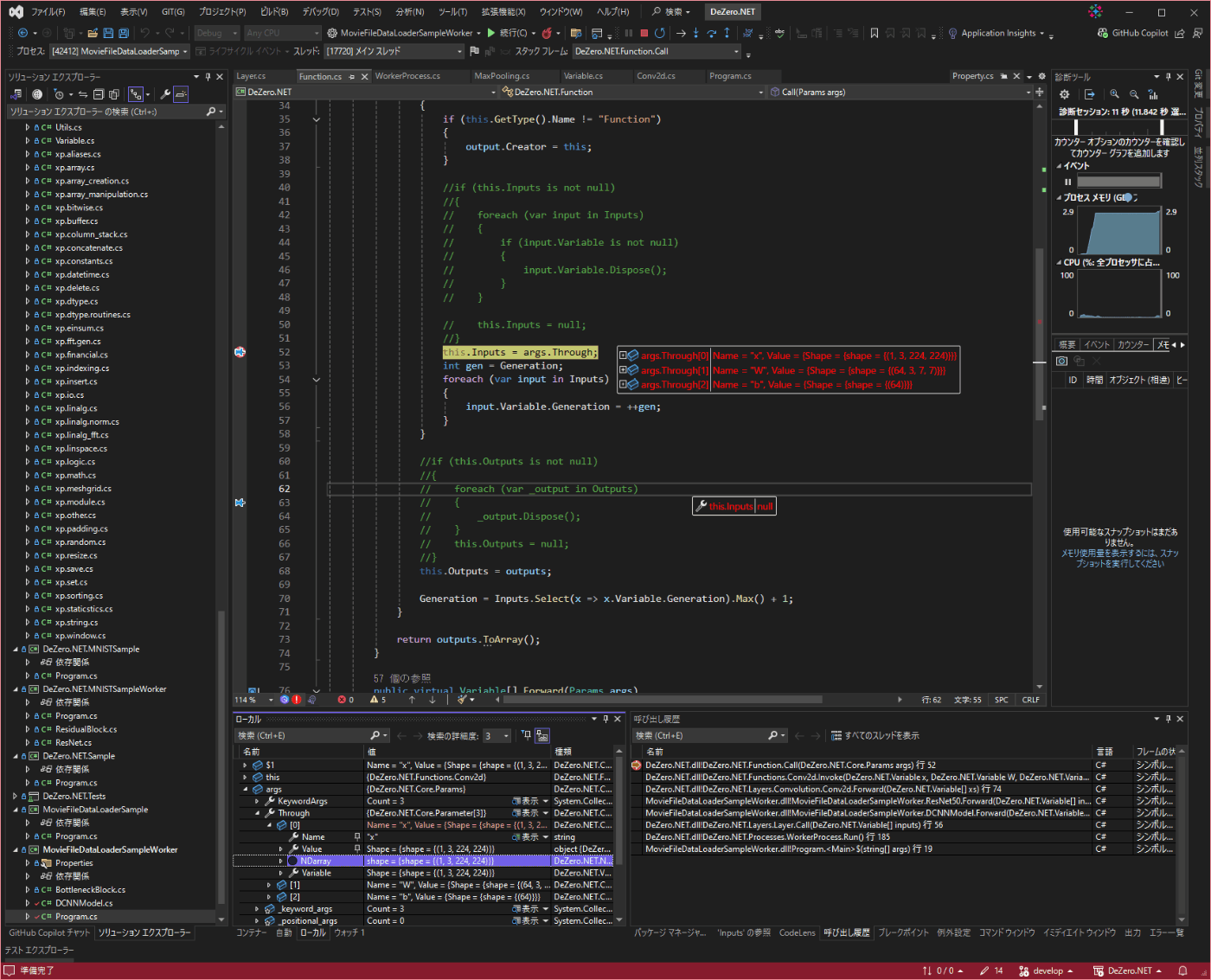Toggle pin on the Property.cs tab

point(1003,76)
